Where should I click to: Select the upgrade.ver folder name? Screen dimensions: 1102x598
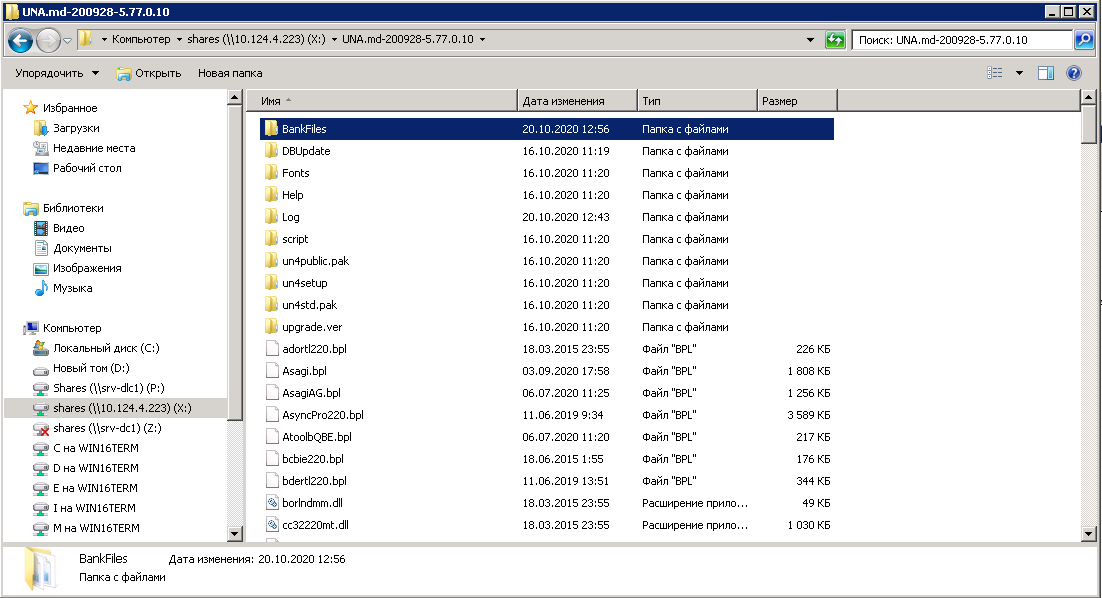(312, 327)
